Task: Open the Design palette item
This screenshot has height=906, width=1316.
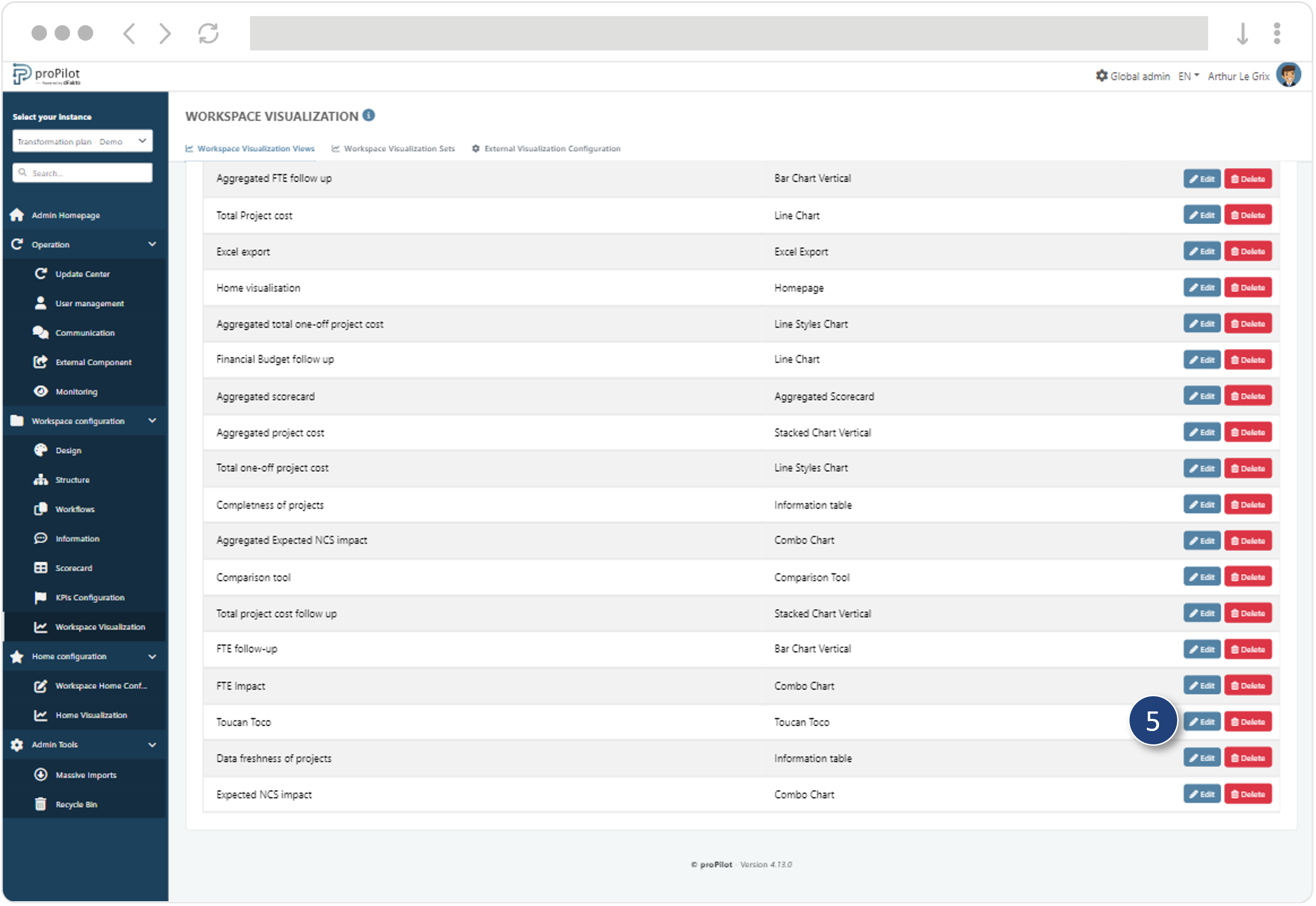Action: pos(68,451)
